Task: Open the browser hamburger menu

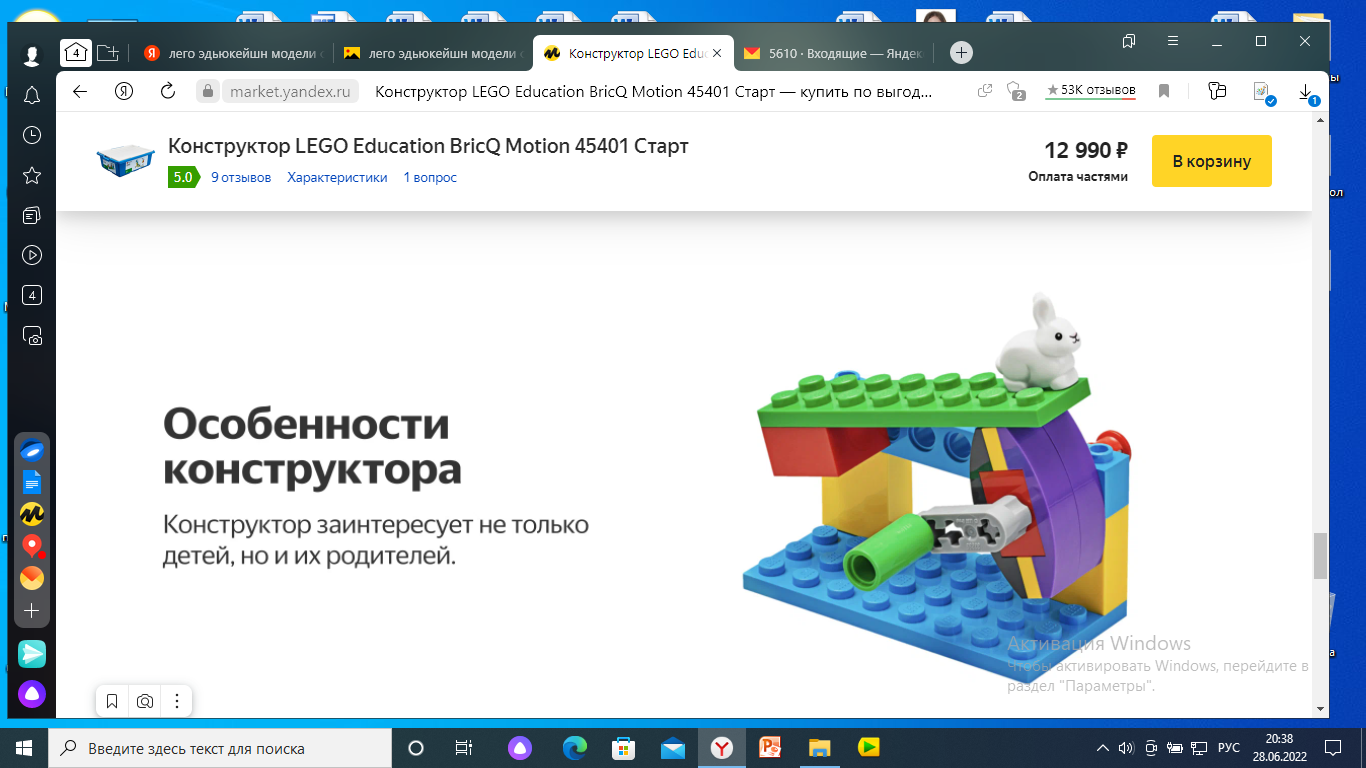Action: [1173, 41]
